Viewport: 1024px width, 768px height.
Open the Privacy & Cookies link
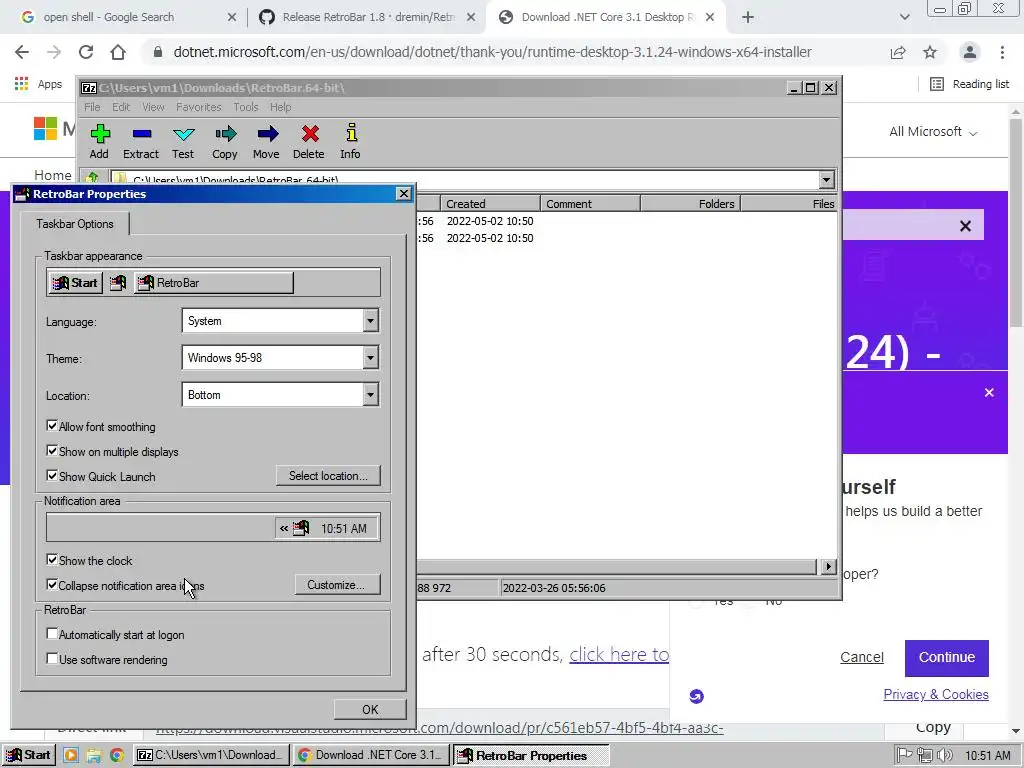[936, 694]
